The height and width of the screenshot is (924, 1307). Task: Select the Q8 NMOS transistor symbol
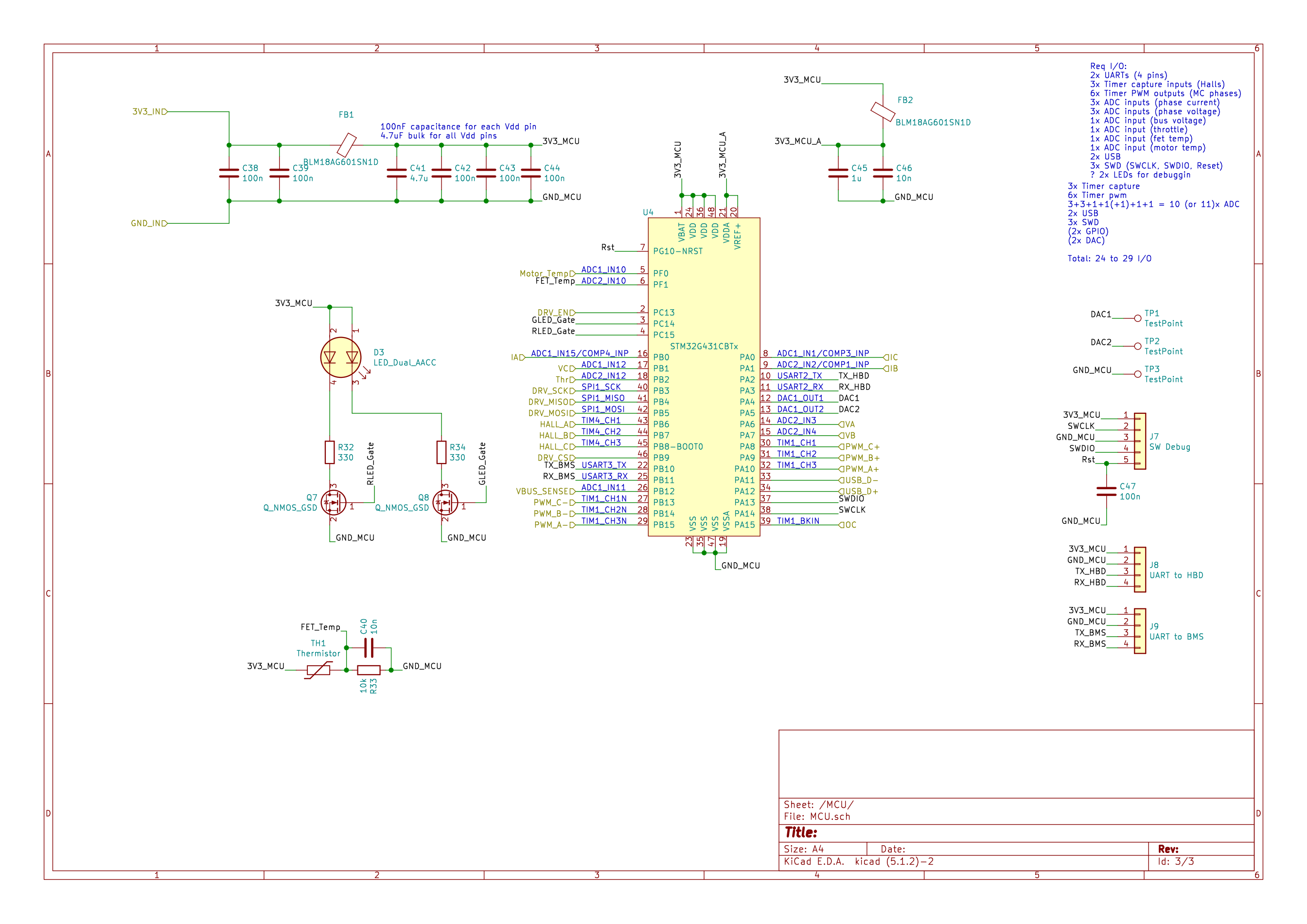(x=444, y=503)
